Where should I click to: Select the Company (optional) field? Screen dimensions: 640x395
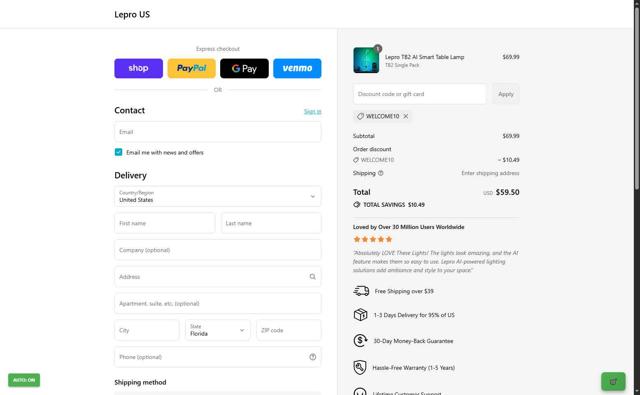pos(218,250)
